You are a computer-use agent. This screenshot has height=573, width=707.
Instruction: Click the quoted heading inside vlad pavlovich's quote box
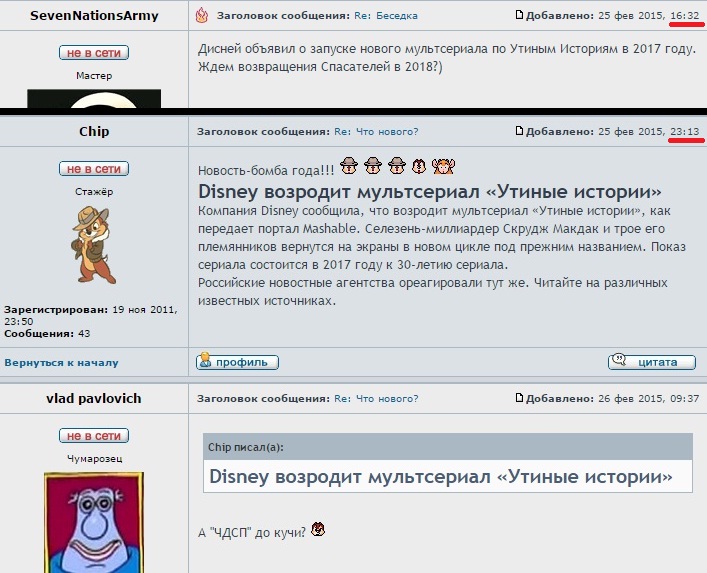pos(441,477)
